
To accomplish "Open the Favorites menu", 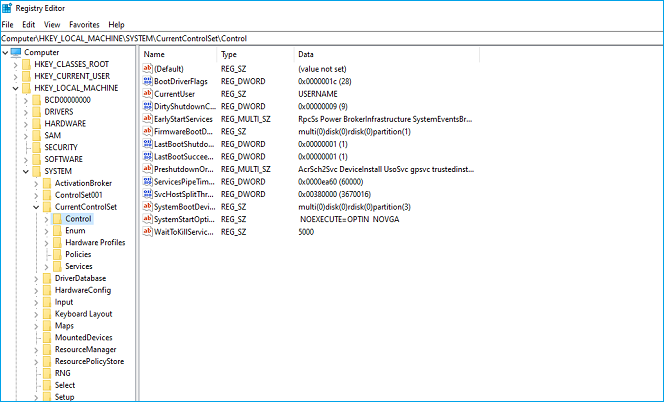I will click(84, 24).
